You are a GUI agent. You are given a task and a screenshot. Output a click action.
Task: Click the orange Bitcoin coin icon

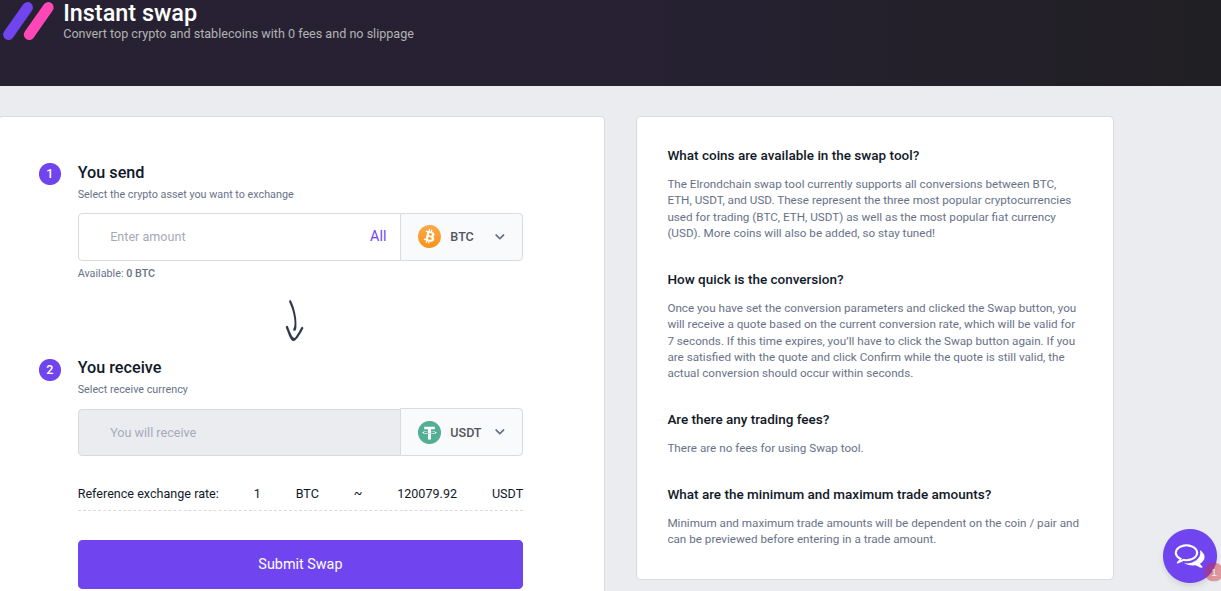pos(429,237)
